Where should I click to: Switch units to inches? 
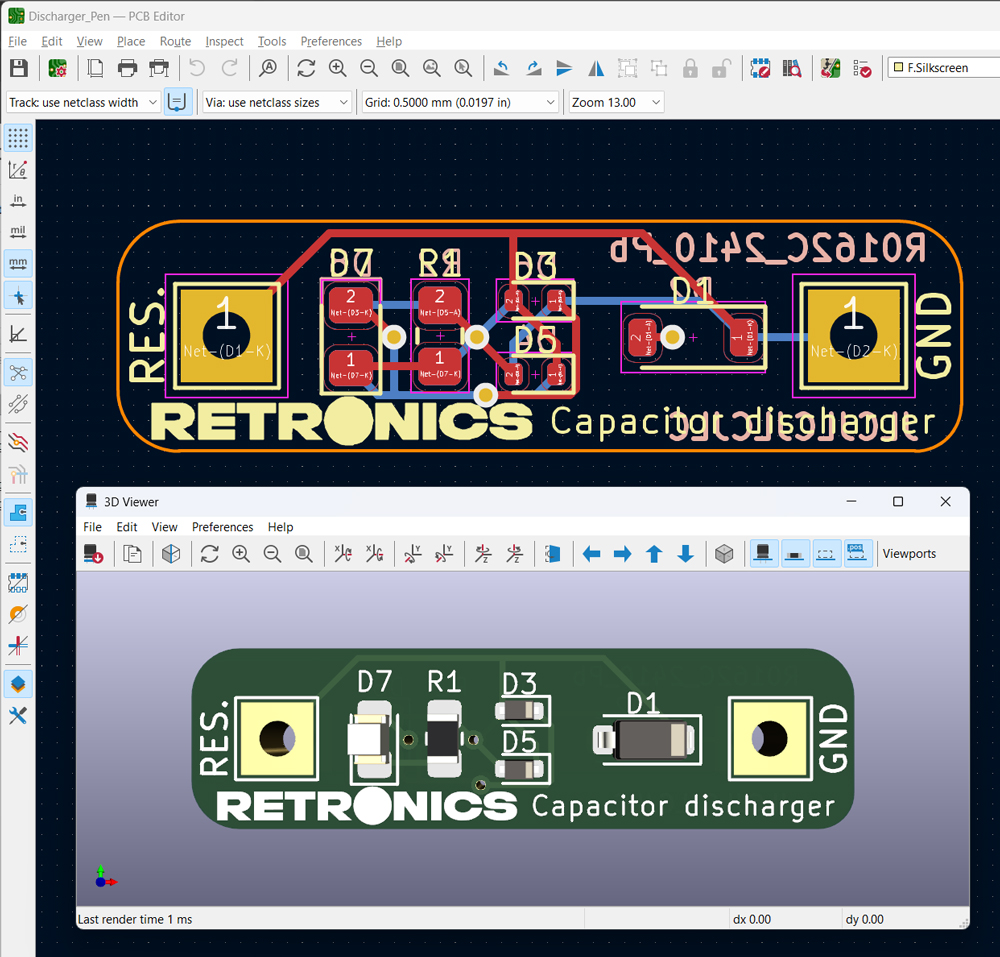tap(17, 200)
